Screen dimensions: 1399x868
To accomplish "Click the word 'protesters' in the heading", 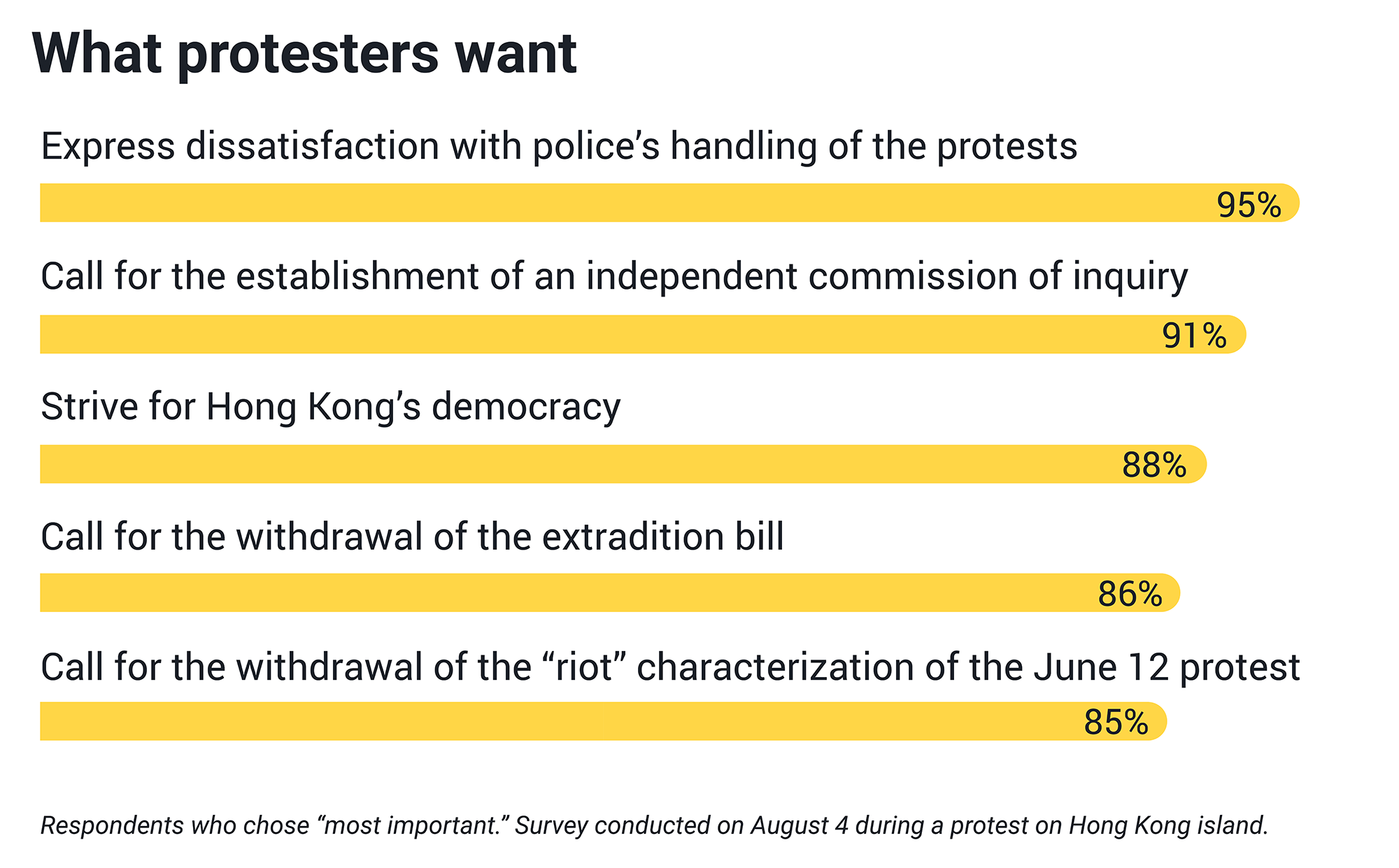I will (308, 56).
